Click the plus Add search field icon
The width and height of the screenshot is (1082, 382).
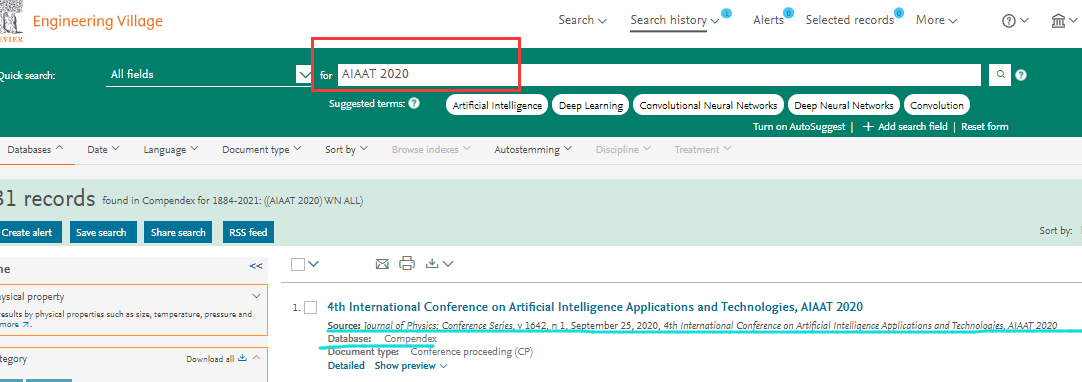tap(868, 127)
